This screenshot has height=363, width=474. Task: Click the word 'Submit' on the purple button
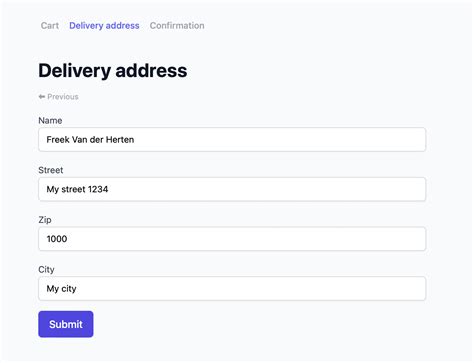[66, 324]
